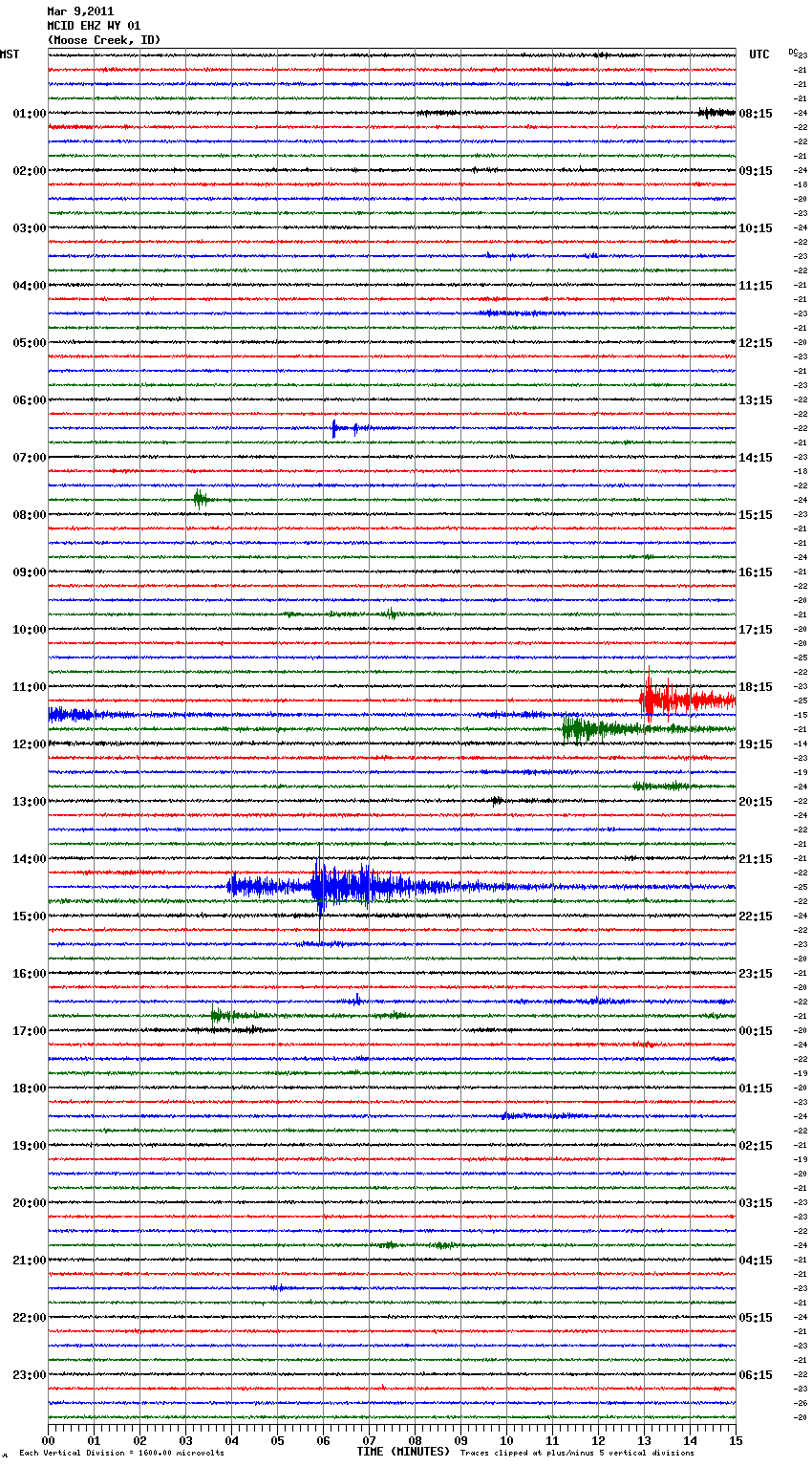Image resolution: width=812 pixels, height=1466 pixels.
Task: Select the station code "MCID EHZ WY 01"
Action: pyautogui.click(x=94, y=26)
